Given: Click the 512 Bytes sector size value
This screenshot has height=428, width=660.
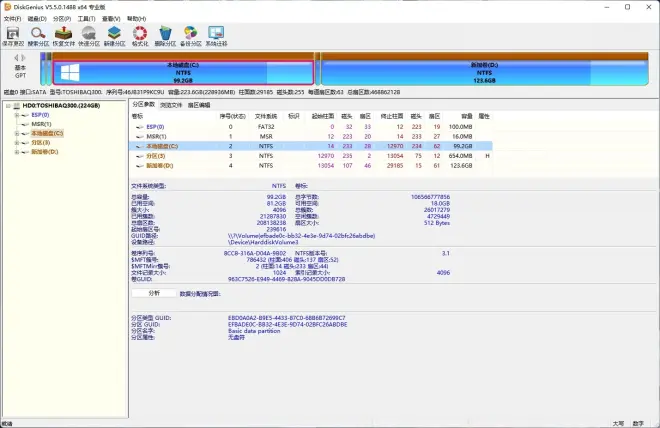Looking at the screenshot, I should (x=436, y=223).
